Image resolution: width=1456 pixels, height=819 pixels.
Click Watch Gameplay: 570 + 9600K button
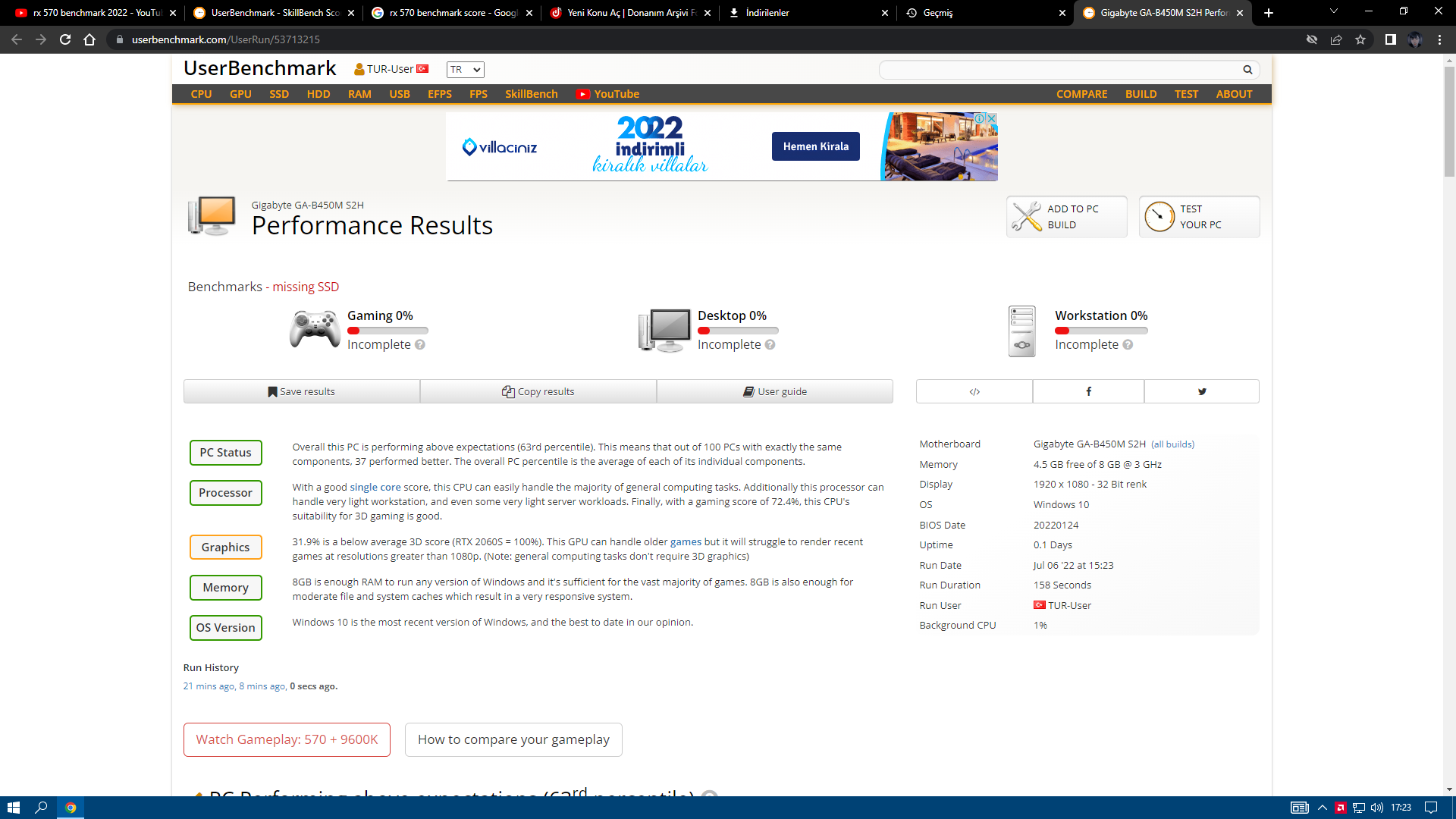point(287,739)
